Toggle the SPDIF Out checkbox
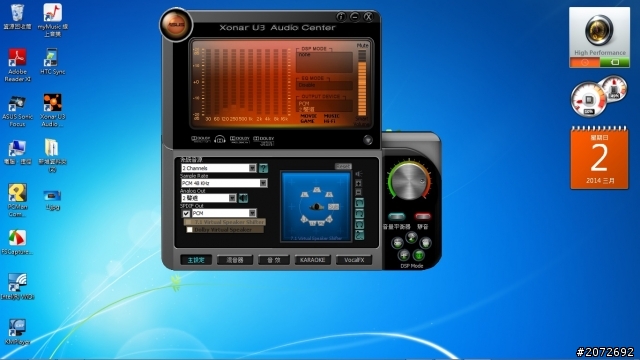This screenshot has width=640, height=360. pos(186,213)
